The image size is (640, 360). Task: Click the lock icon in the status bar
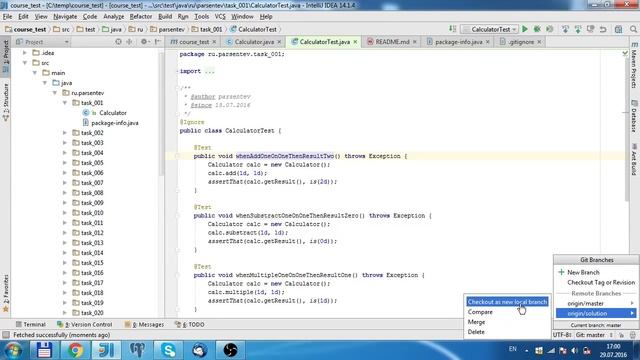pyautogui.click(x=621, y=335)
